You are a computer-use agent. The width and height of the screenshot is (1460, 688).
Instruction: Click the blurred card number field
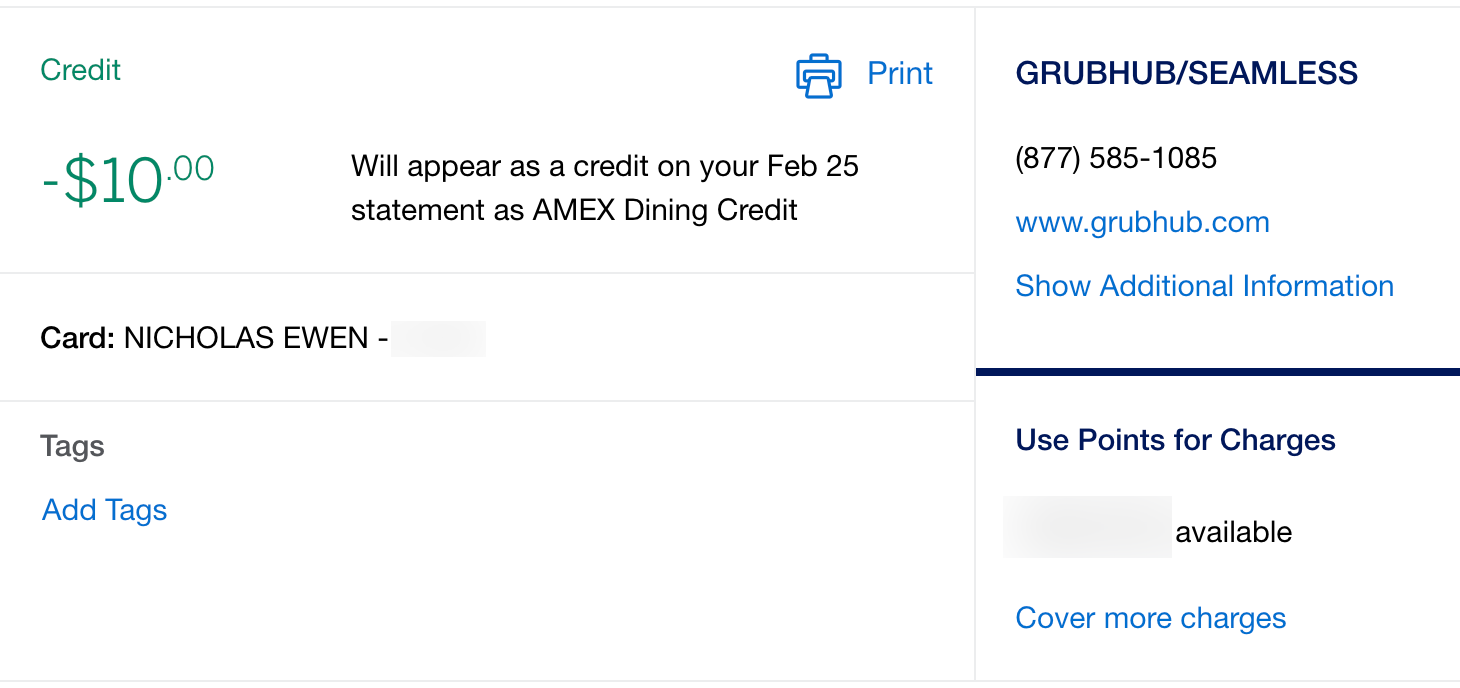pyautogui.click(x=438, y=337)
